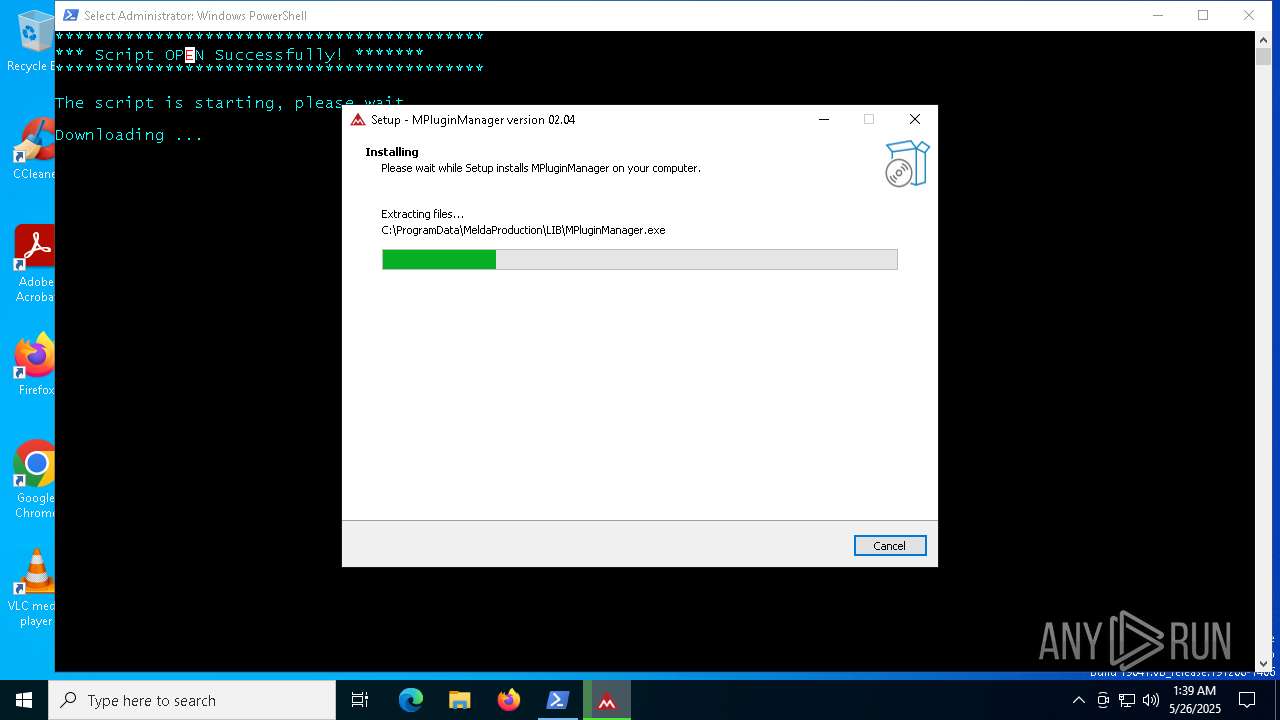This screenshot has width=1280, height=720.
Task: Launch Microsoft Edge from the taskbar
Action: [411, 700]
